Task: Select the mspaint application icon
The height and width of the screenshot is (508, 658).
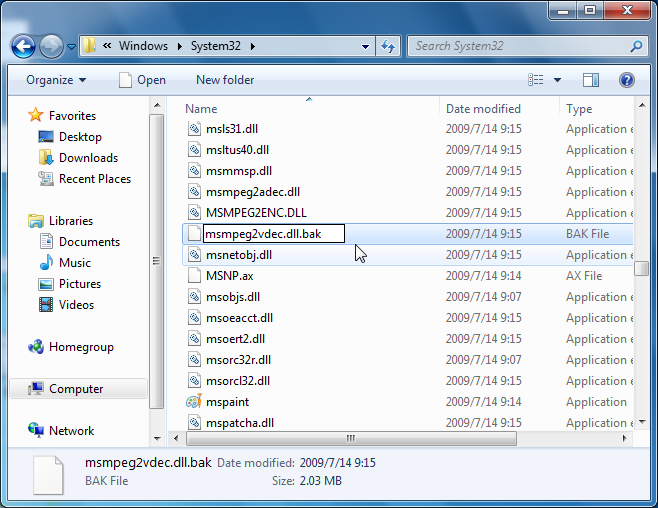Action: 194,401
